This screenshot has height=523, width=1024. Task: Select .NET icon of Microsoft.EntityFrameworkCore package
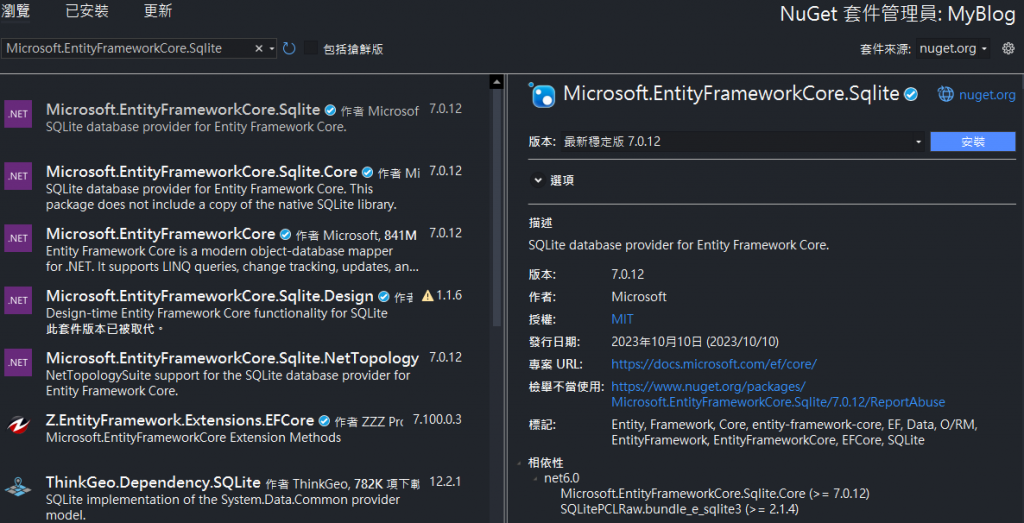18,238
